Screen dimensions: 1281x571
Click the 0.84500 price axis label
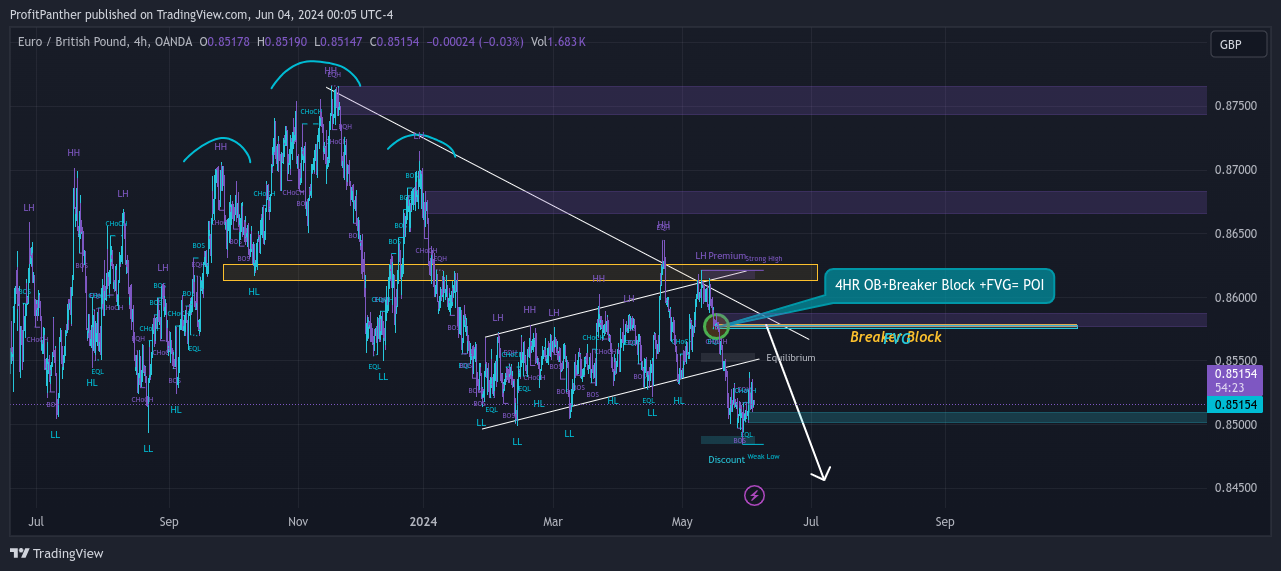[1235, 488]
